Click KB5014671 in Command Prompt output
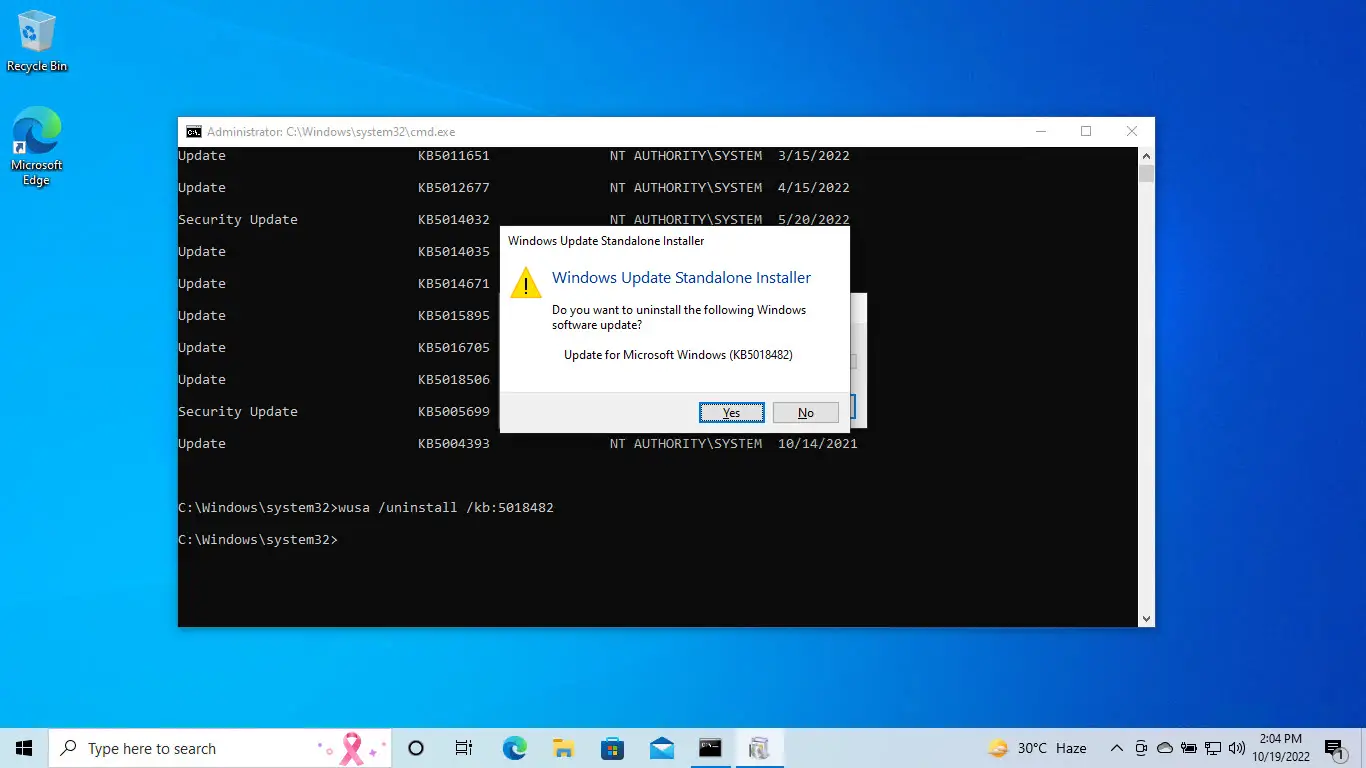The height and width of the screenshot is (768, 1366). pyautogui.click(x=454, y=284)
